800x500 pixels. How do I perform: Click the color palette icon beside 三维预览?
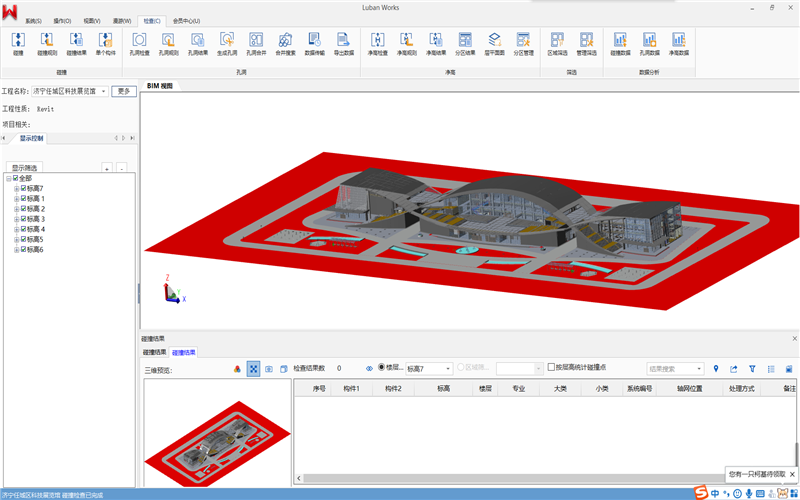tap(237, 369)
